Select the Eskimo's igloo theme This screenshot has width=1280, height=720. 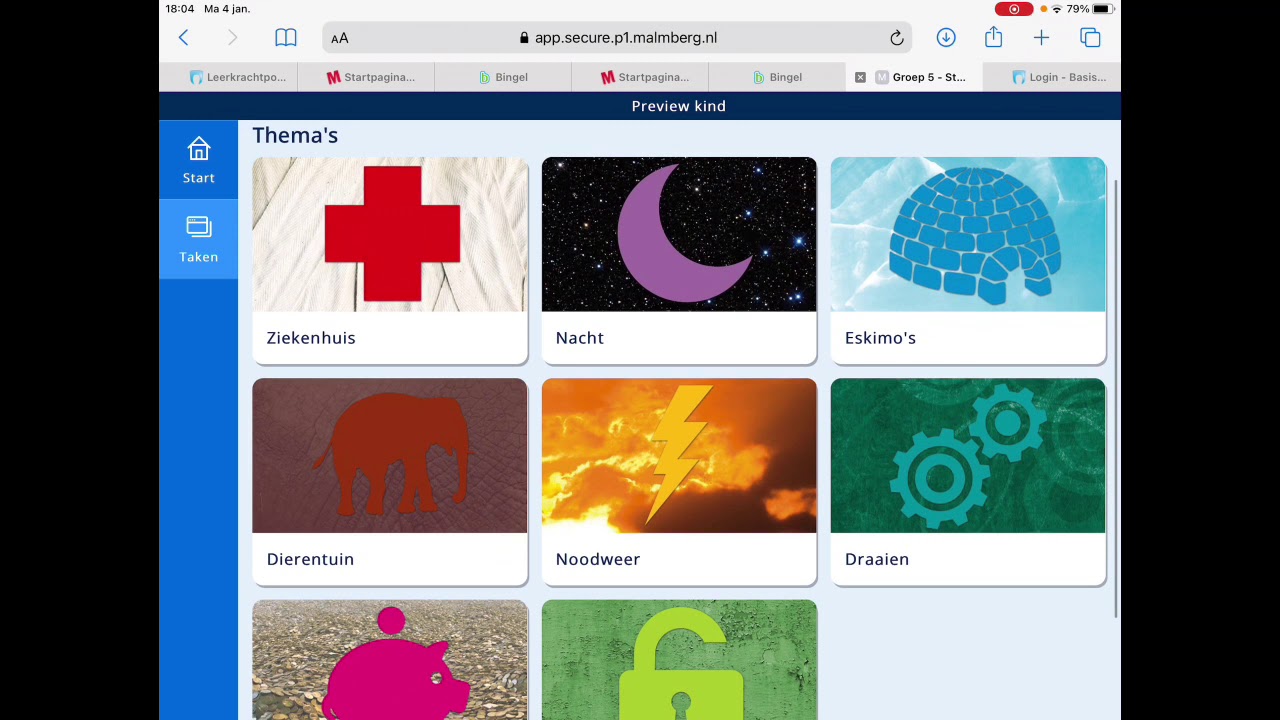coord(968,260)
